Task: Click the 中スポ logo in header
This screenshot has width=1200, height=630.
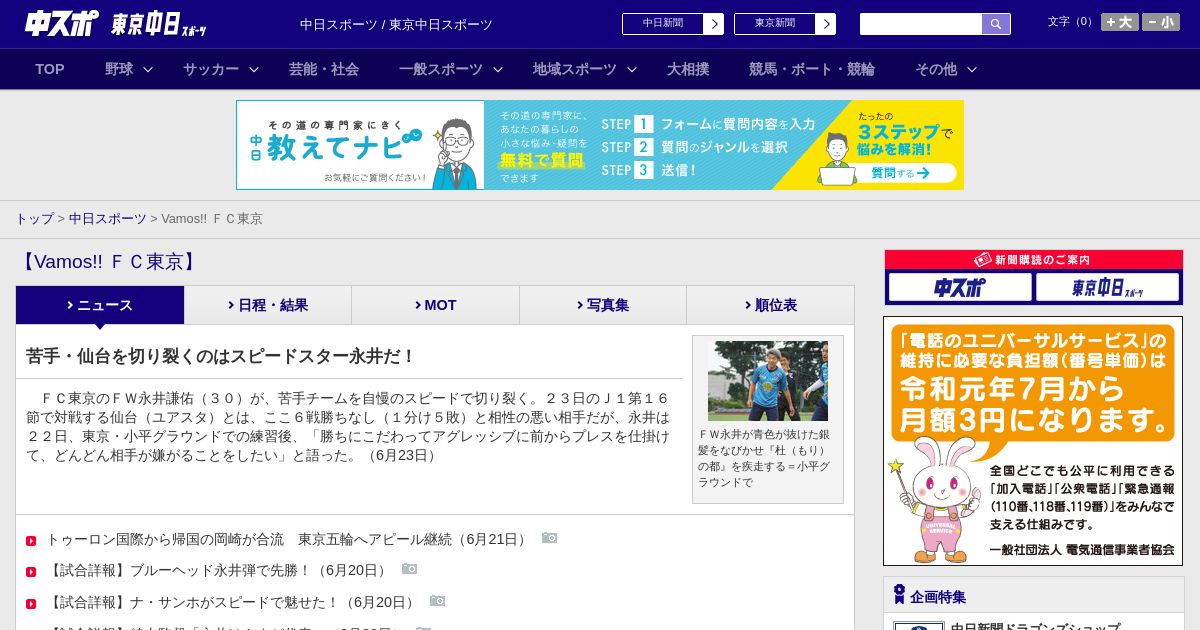Action: [61, 23]
